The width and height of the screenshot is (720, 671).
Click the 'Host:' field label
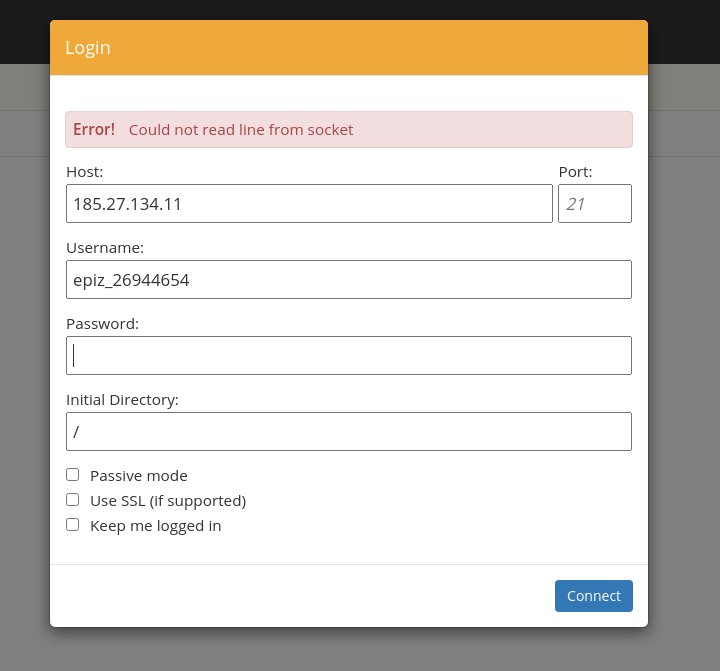pos(85,172)
